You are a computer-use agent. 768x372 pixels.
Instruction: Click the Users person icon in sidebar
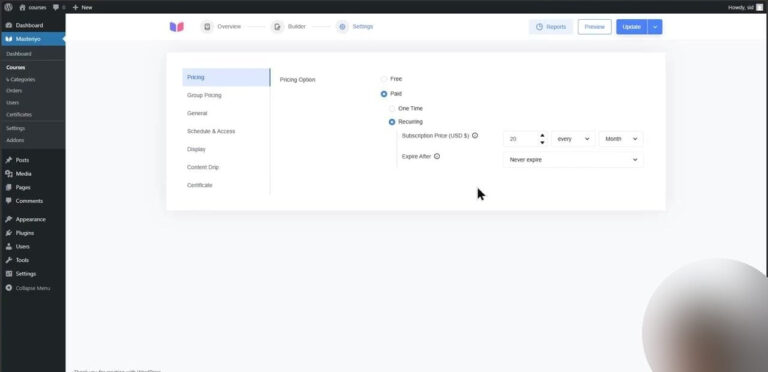coord(9,247)
